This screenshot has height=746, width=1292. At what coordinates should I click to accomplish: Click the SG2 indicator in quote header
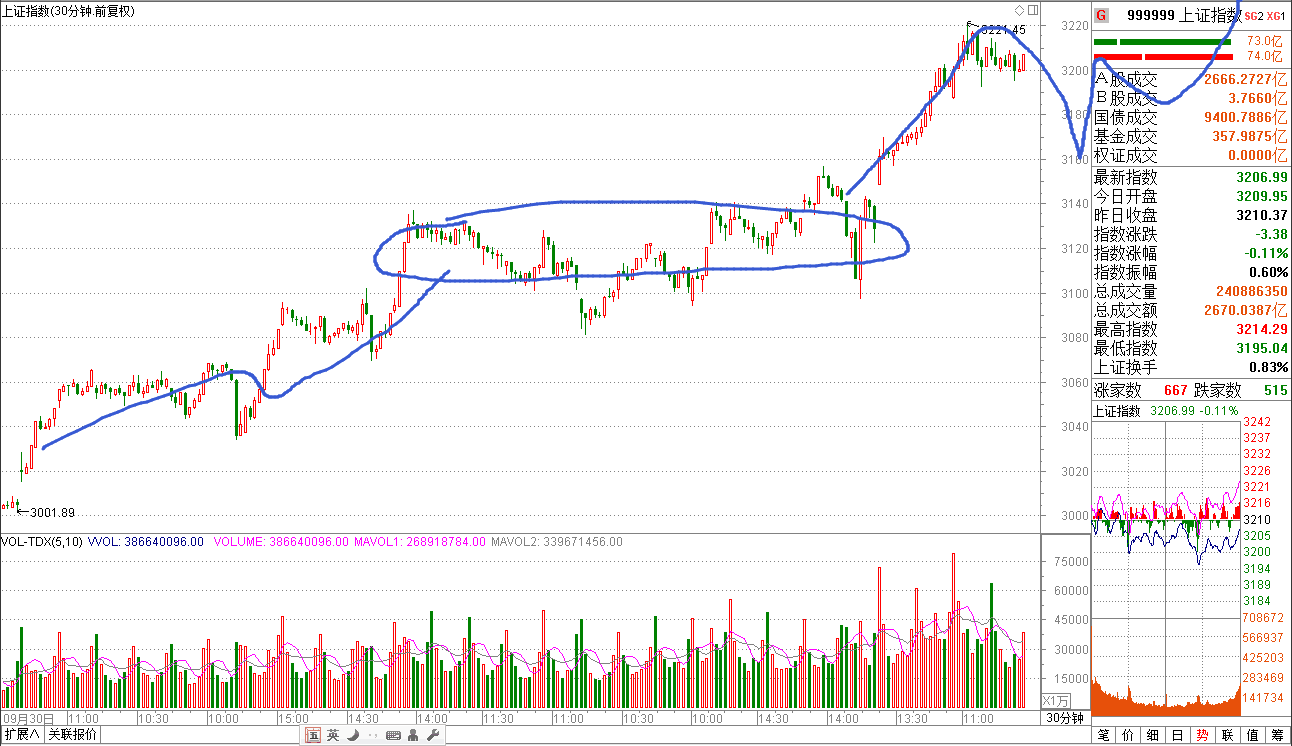pyautogui.click(x=1253, y=15)
